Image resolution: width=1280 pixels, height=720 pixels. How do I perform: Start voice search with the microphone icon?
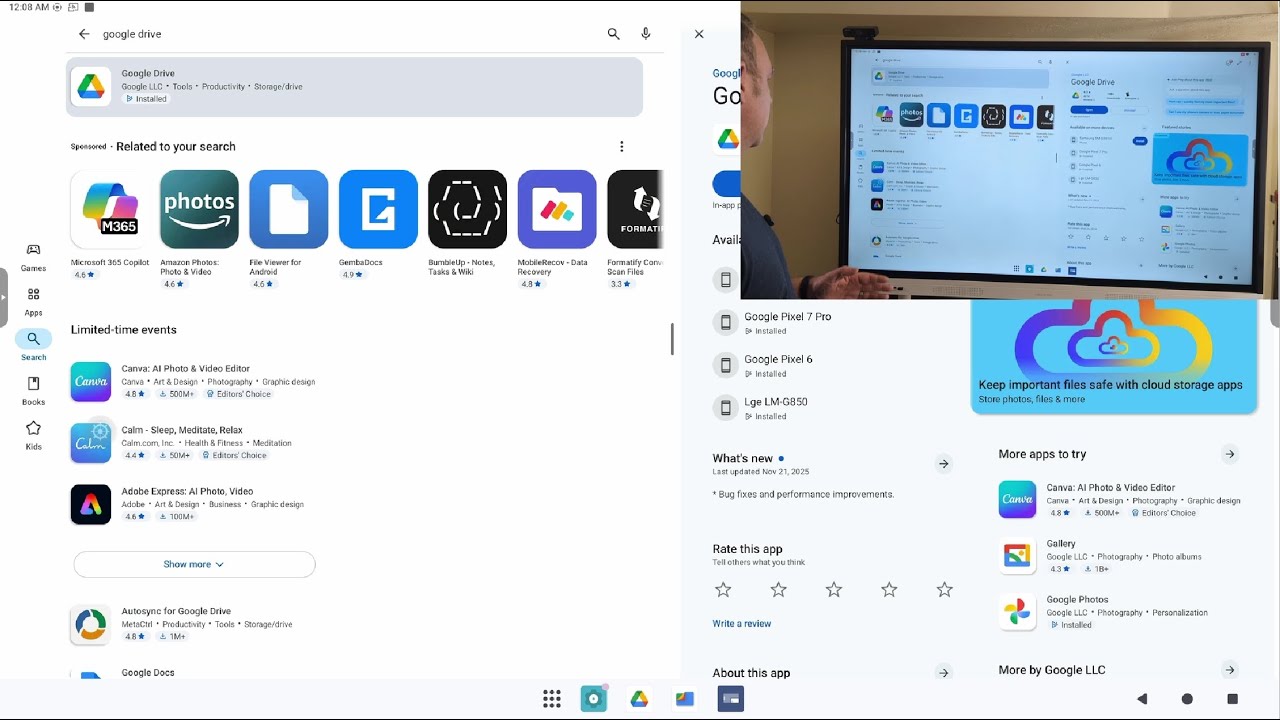pyautogui.click(x=646, y=34)
